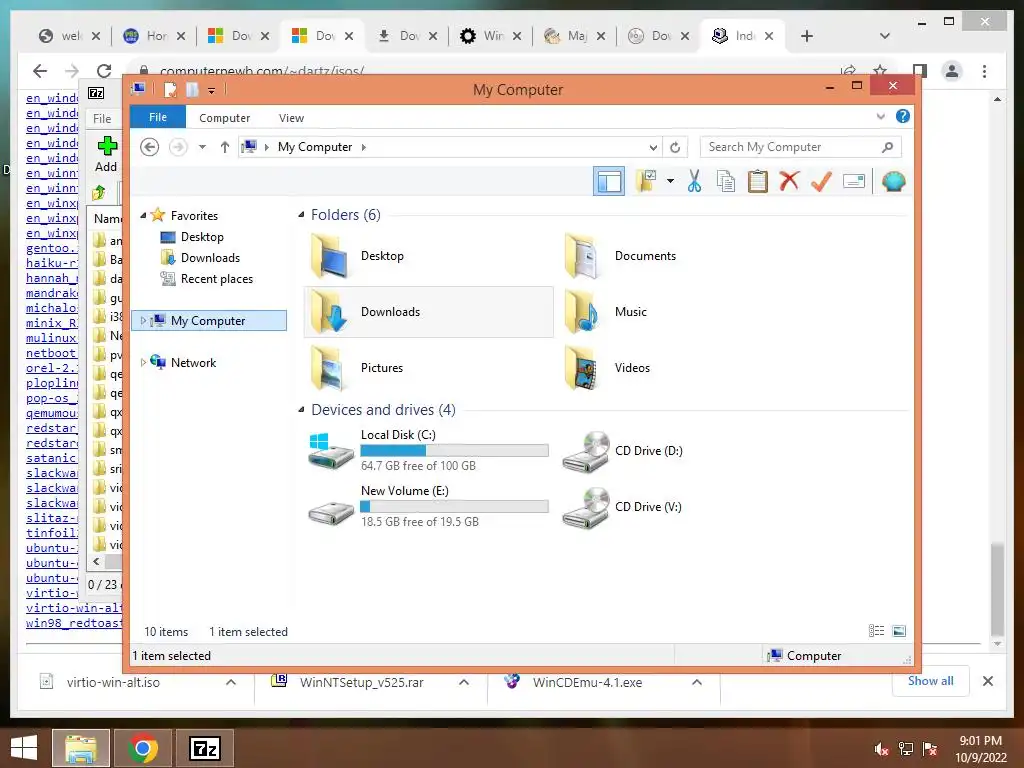Collapse the Devices and drives group

coord(301,409)
